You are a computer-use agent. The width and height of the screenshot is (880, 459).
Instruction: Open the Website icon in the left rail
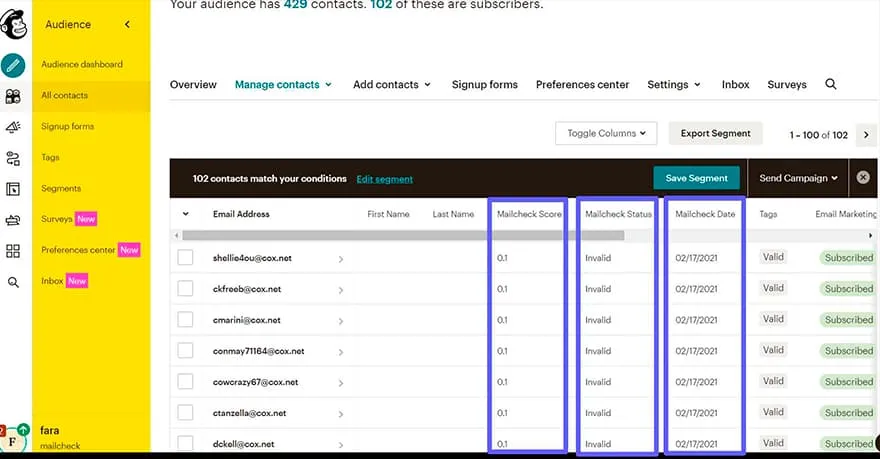click(13, 189)
